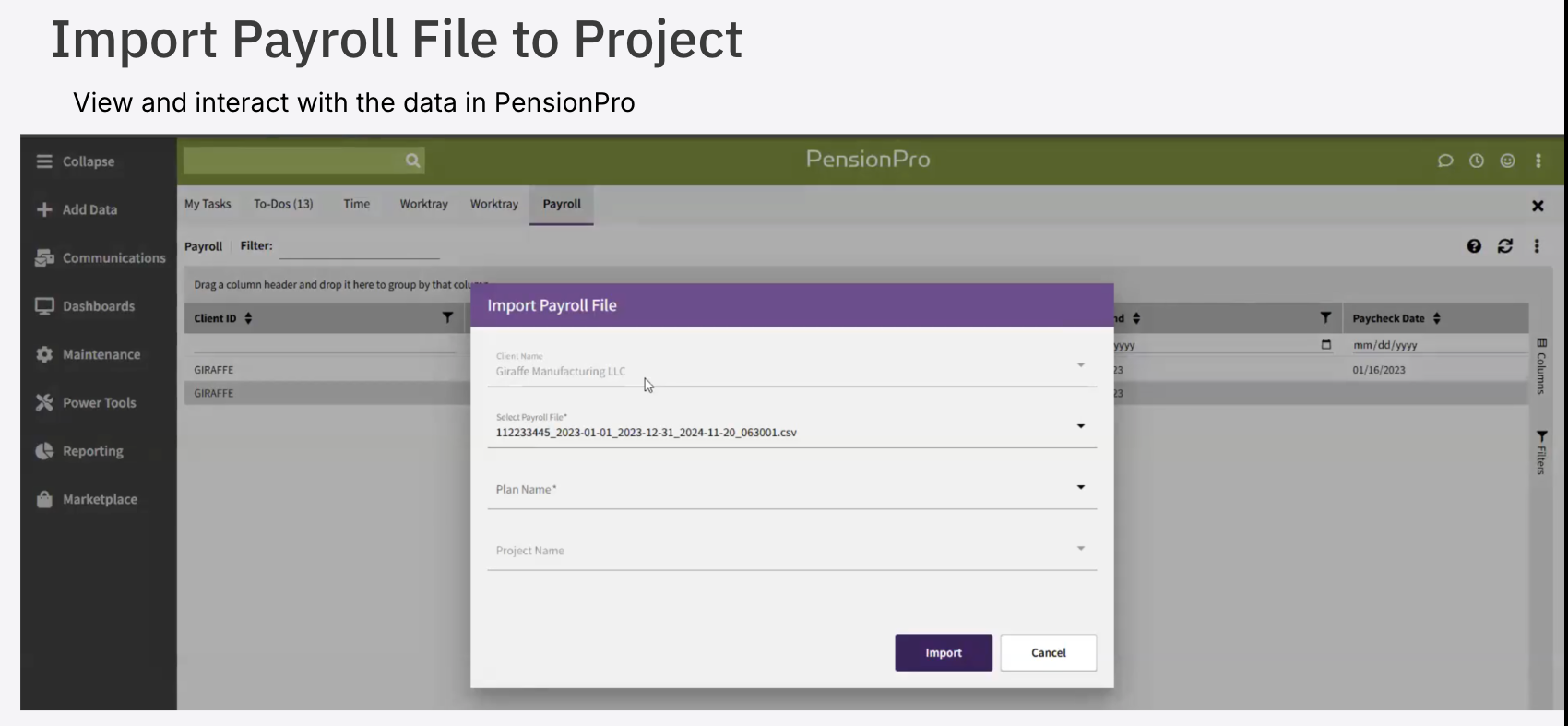1568x726 pixels.
Task: Click the Collapse hamburger icon
Action: tap(44, 161)
